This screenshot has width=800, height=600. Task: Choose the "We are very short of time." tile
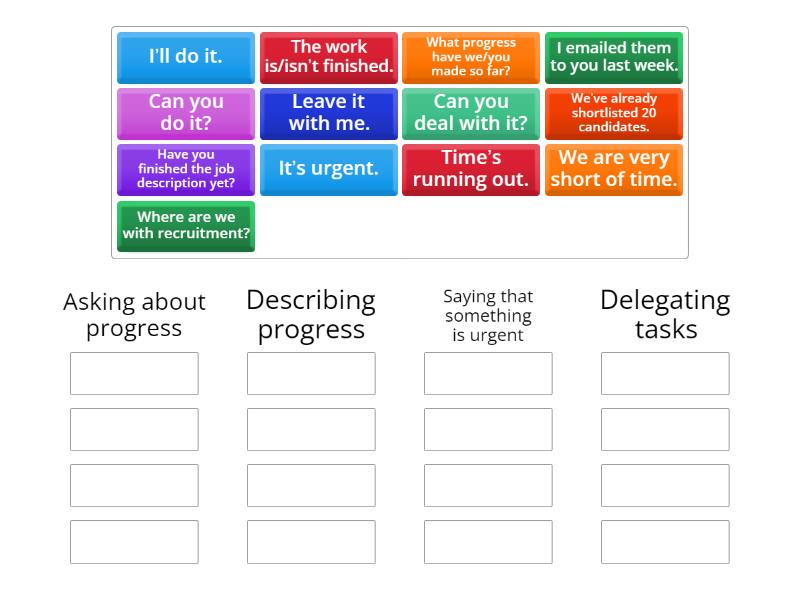(x=614, y=169)
